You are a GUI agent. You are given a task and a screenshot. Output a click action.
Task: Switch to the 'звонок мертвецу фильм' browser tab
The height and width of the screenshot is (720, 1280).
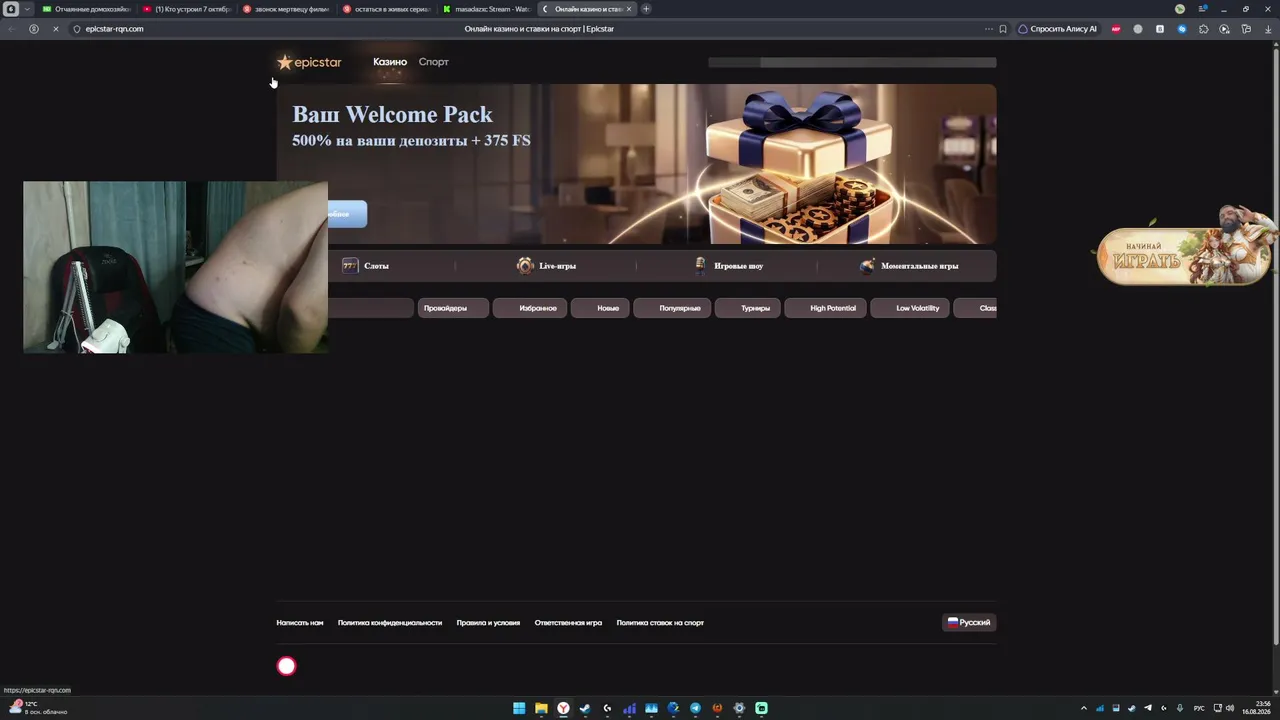pos(287,9)
